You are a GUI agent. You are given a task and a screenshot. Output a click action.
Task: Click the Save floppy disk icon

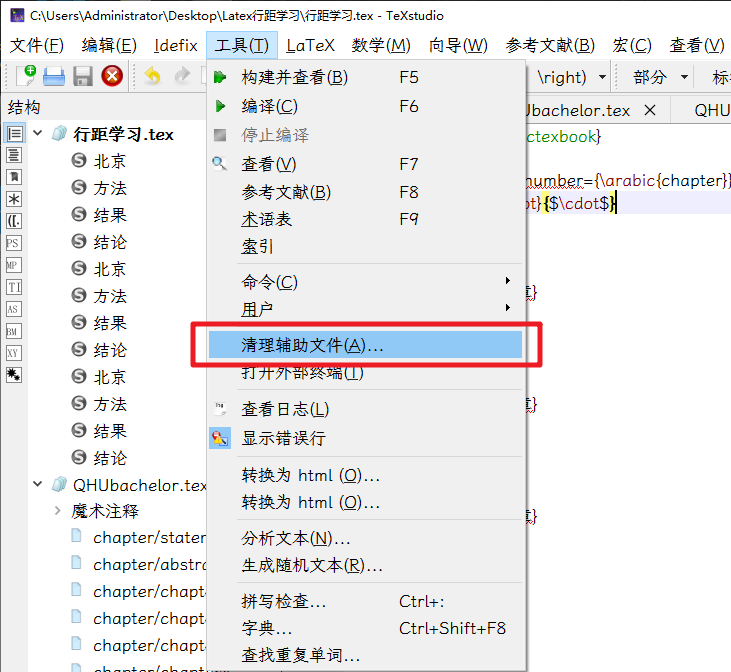coord(83,76)
